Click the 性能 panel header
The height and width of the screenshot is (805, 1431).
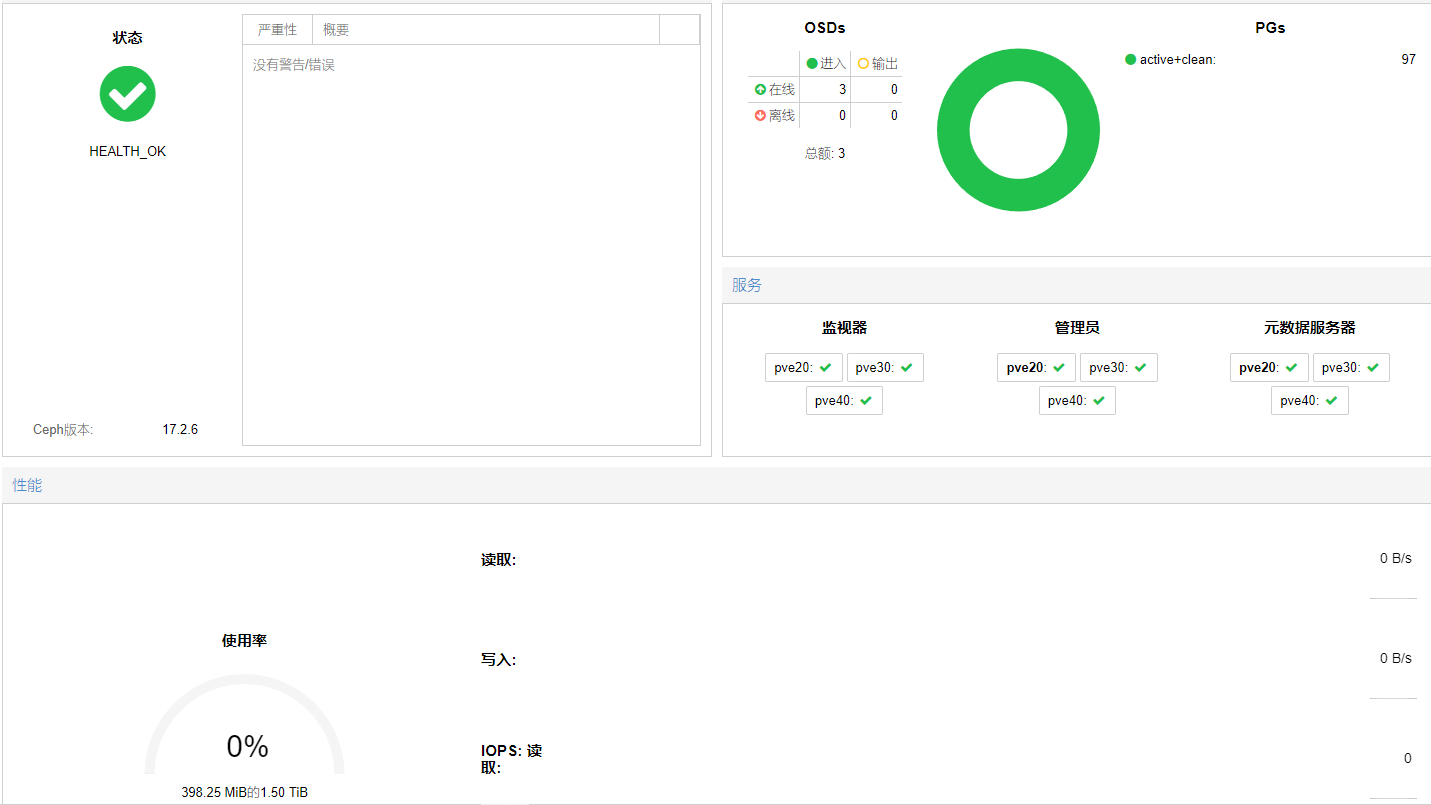(x=716, y=485)
